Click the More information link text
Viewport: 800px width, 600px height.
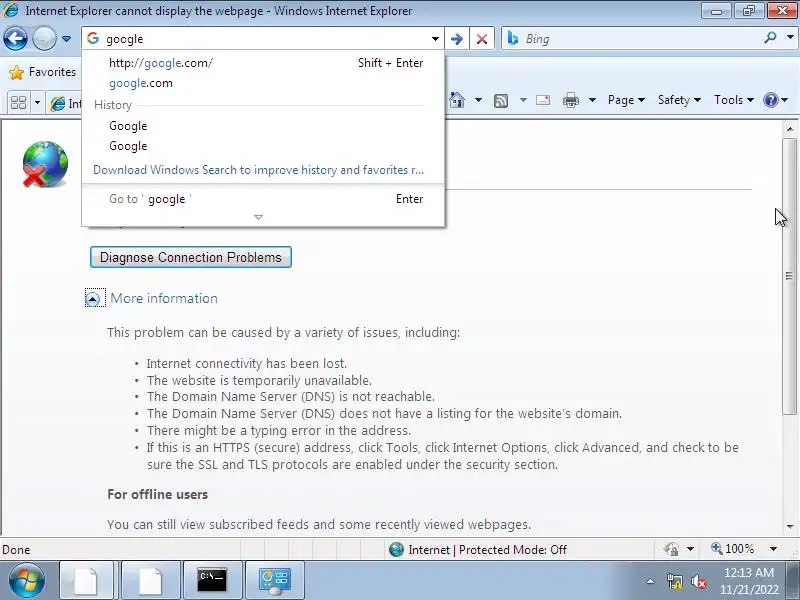(x=164, y=298)
